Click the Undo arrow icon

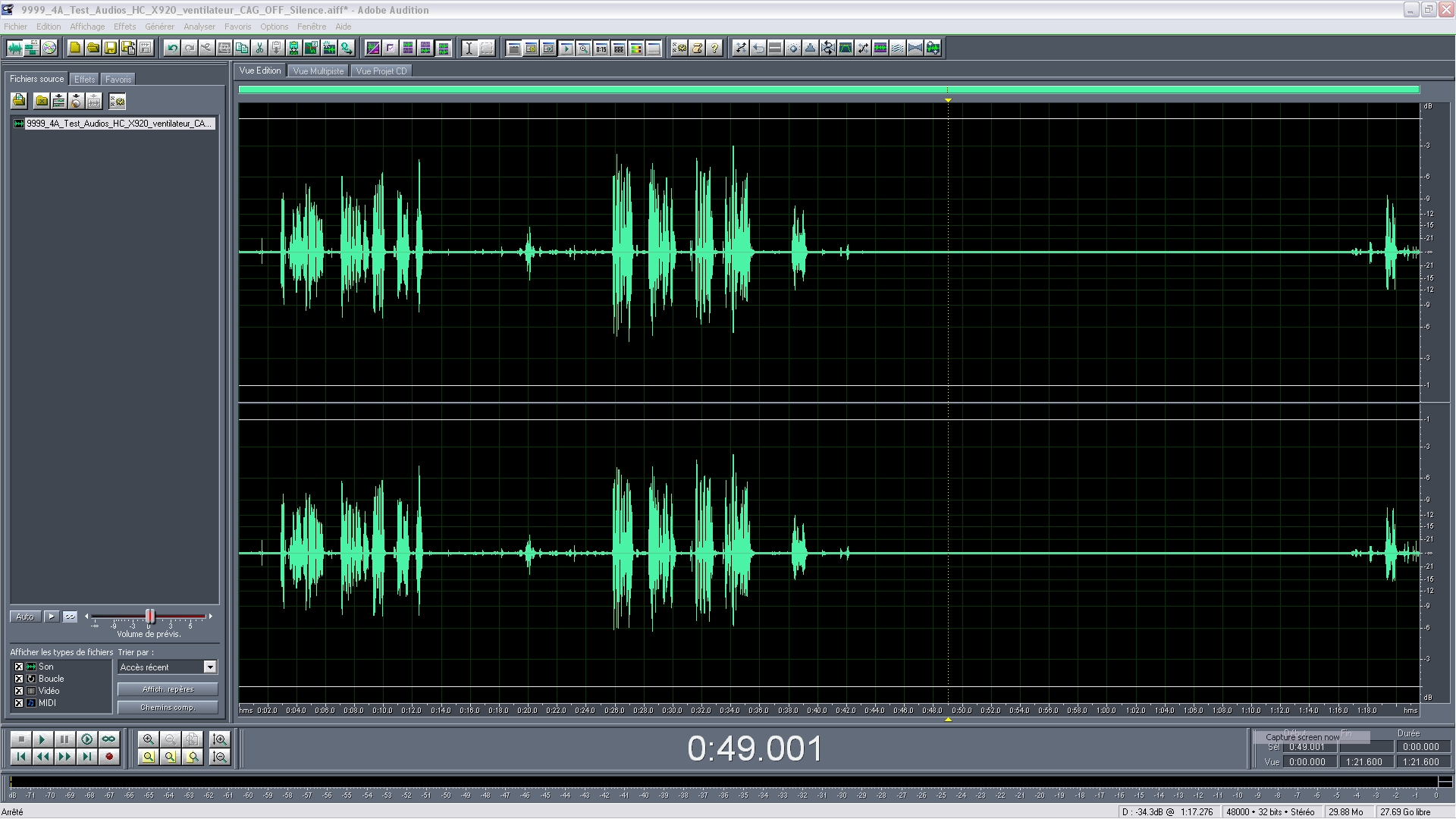point(172,48)
